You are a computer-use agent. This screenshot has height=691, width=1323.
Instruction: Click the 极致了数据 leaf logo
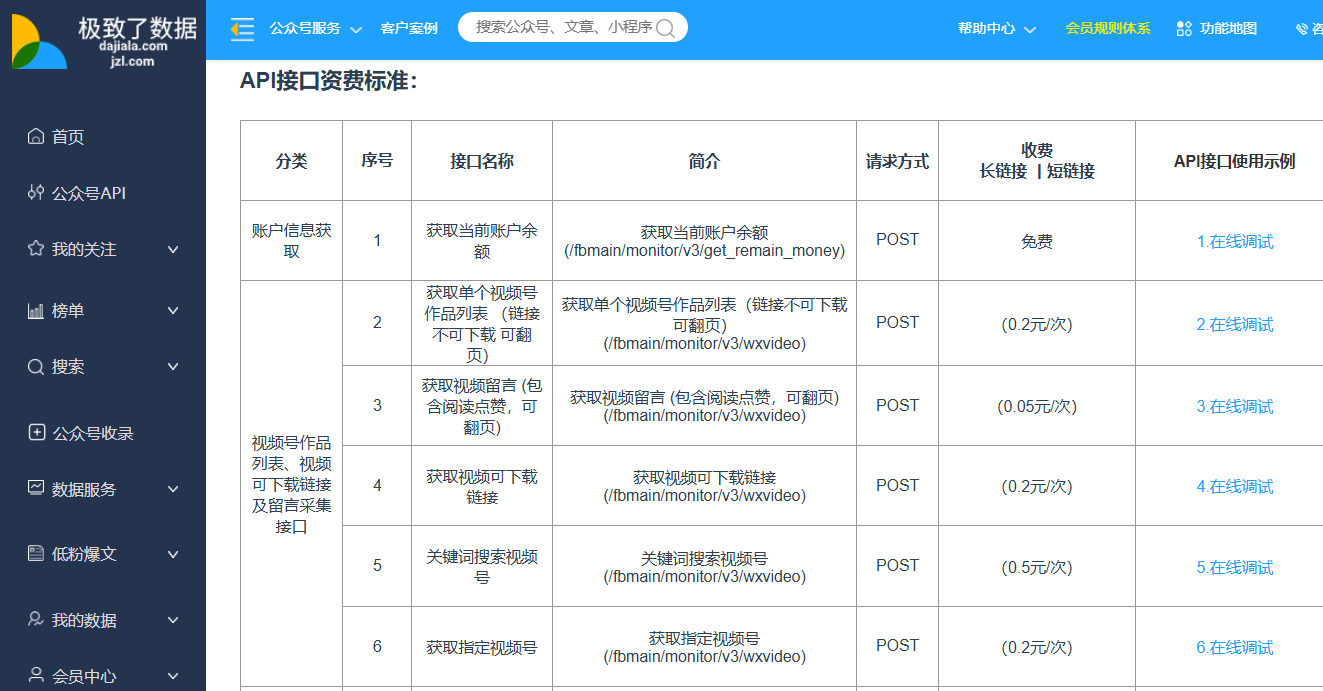[x=39, y=42]
